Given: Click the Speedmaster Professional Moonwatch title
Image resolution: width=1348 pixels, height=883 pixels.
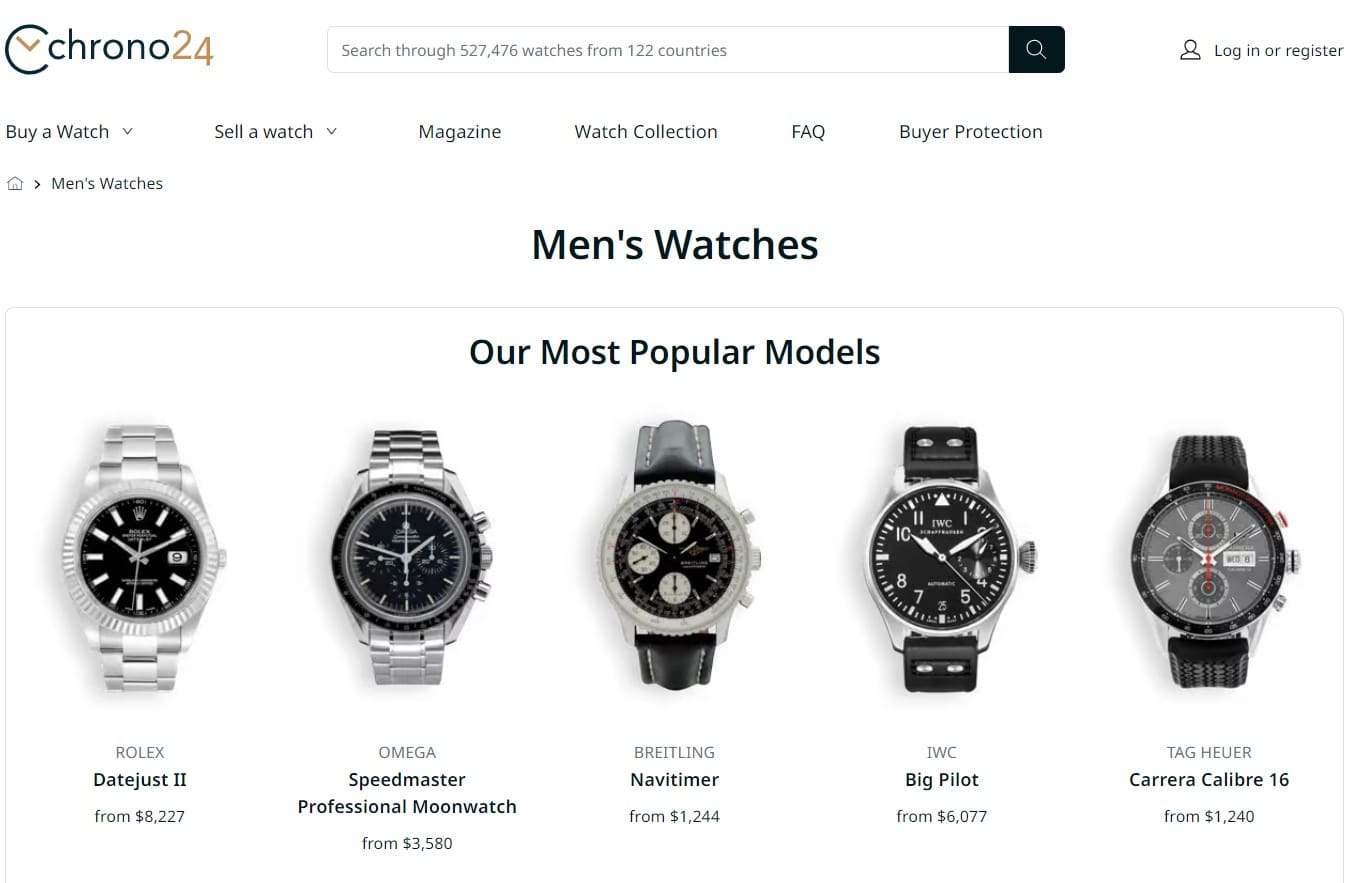Looking at the screenshot, I should click(407, 793).
